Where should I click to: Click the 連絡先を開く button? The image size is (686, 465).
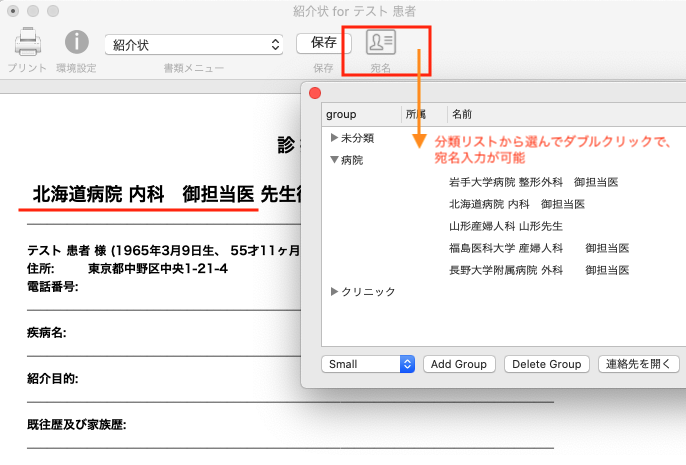639,365
